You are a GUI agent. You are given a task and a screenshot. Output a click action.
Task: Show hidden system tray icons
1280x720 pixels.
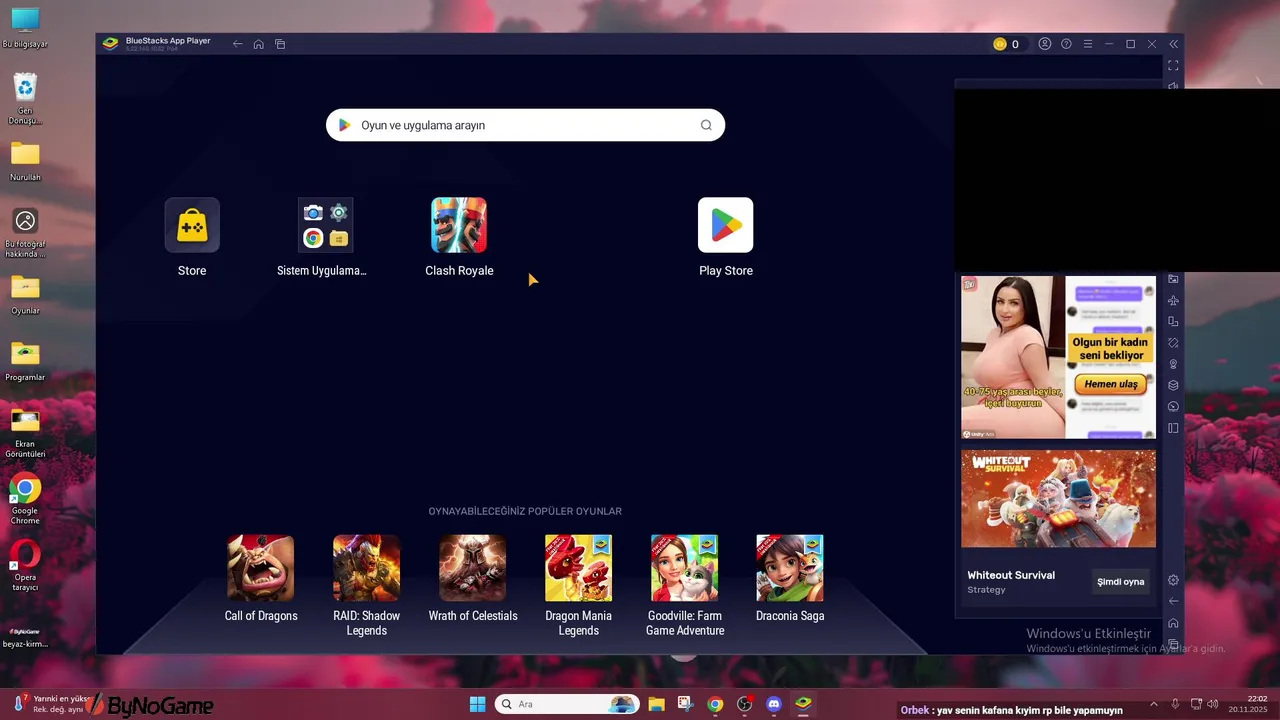pos(1153,704)
